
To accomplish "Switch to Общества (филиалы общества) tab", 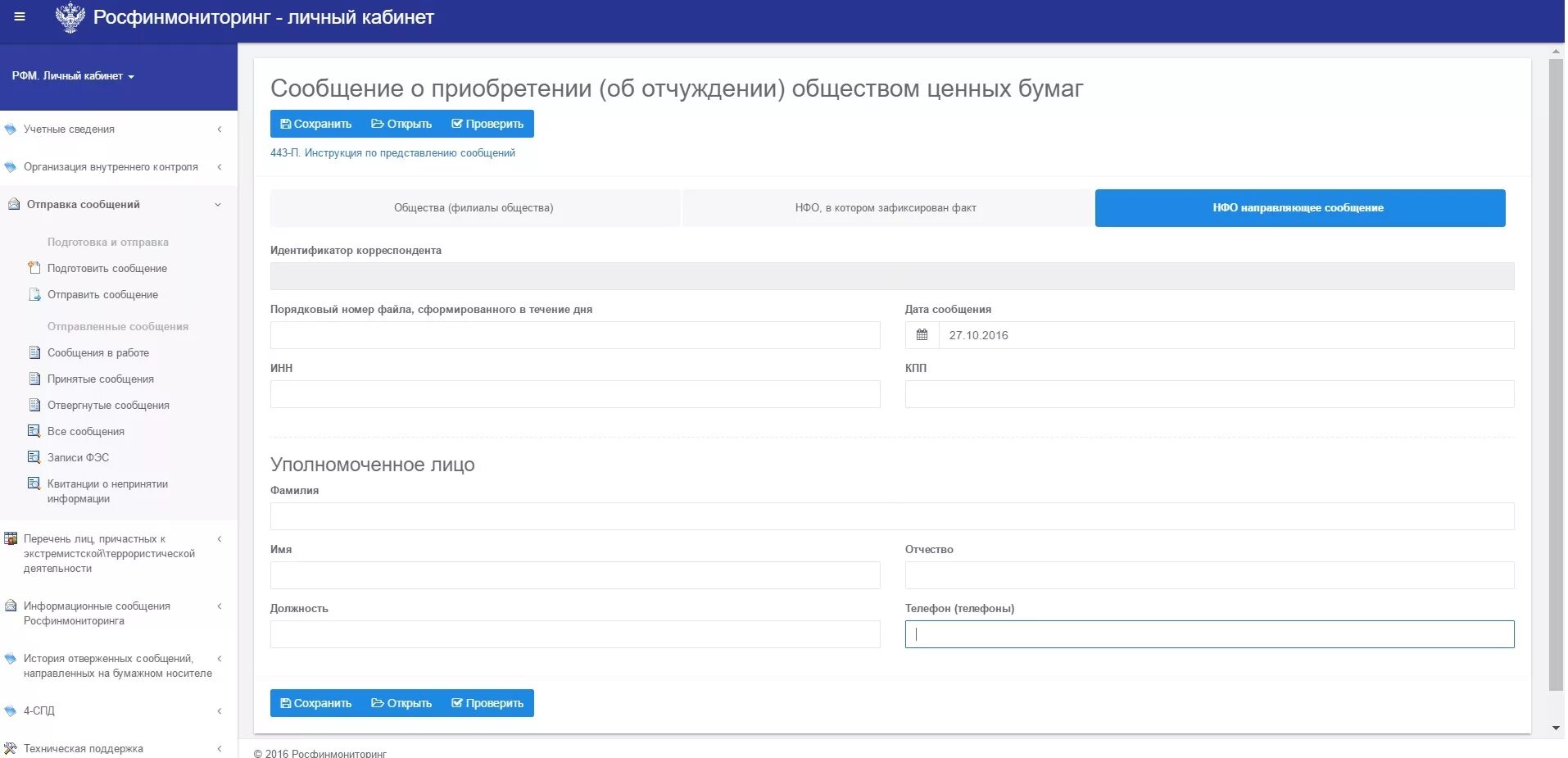I will pyautogui.click(x=474, y=208).
